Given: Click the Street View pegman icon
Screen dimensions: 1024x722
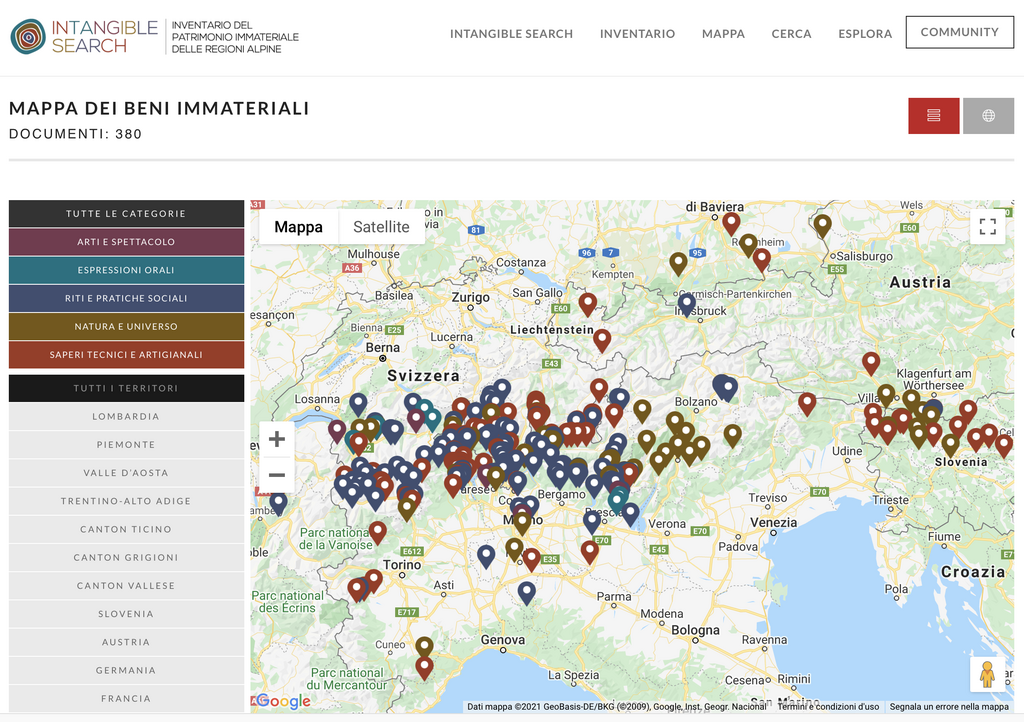Looking at the screenshot, I should click(987, 674).
